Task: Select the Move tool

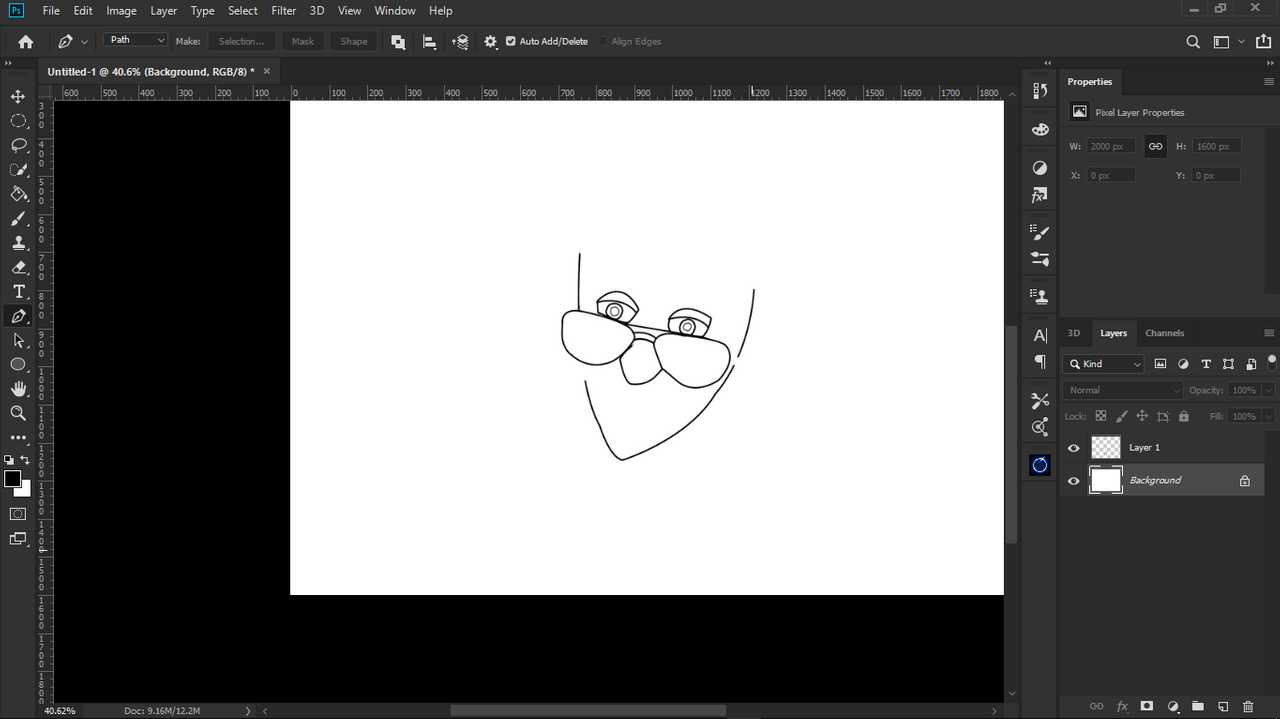Action: 18,96
